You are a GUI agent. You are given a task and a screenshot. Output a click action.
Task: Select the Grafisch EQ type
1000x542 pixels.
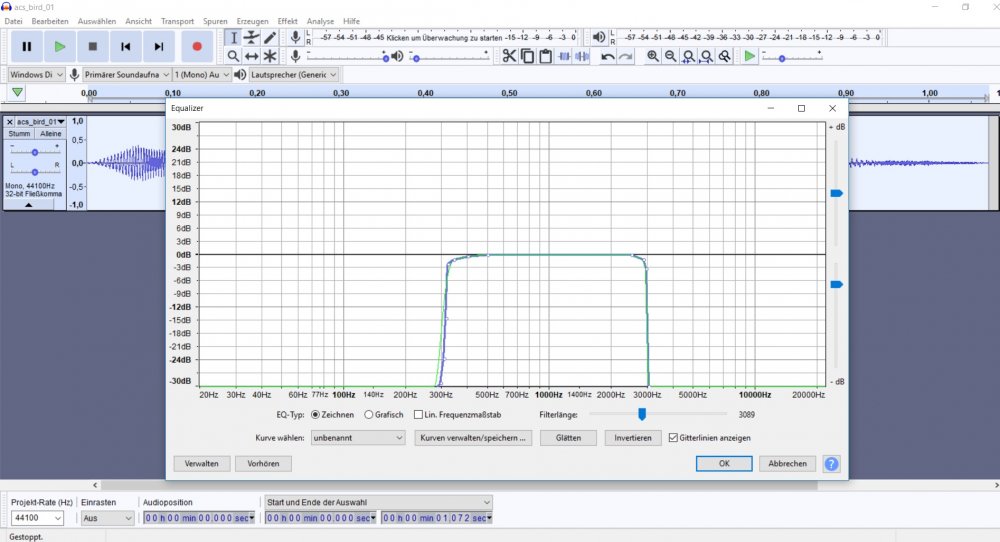click(369, 414)
